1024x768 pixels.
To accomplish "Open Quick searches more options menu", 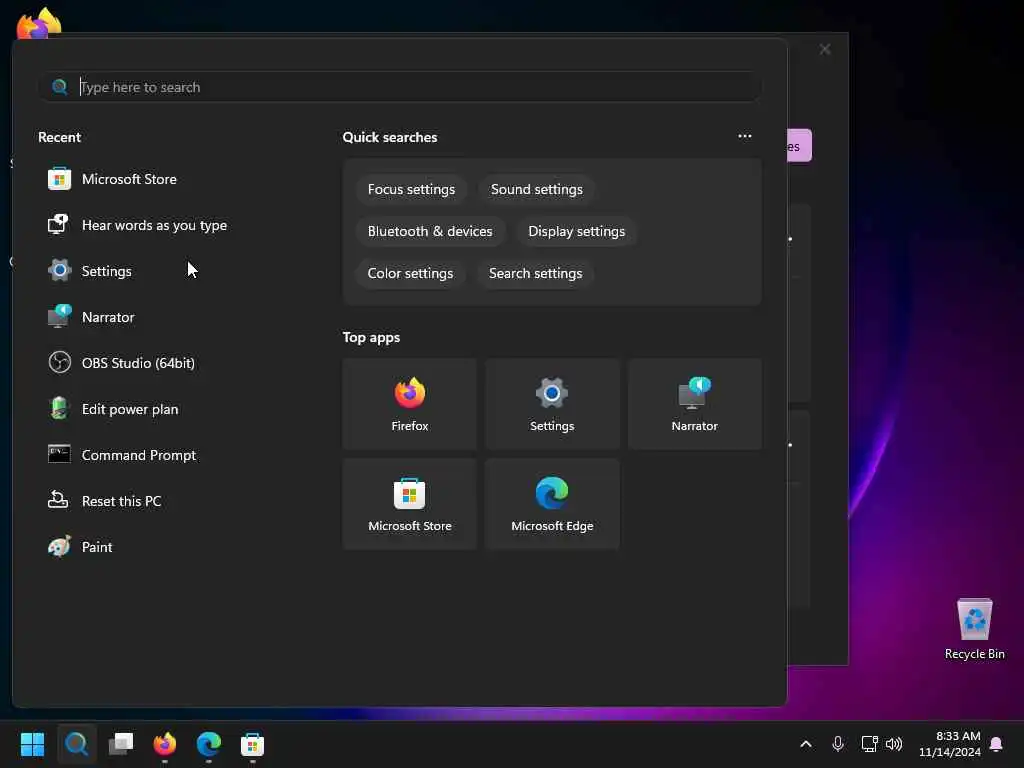I will pyautogui.click(x=744, y=136).
